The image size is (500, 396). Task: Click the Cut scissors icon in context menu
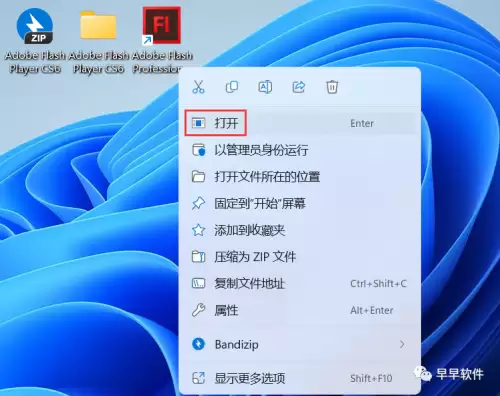pos(198,87)
